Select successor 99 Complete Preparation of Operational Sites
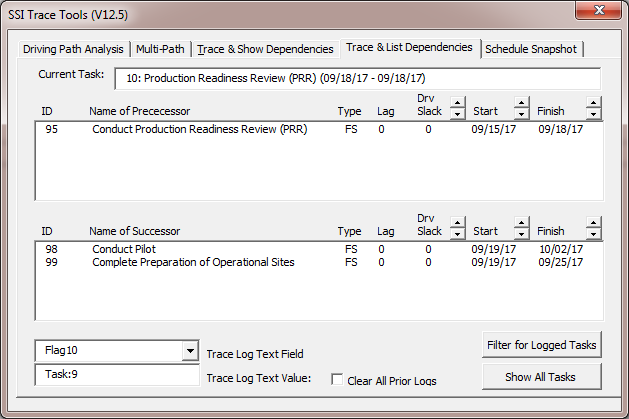The height and width of the screenshot is (419, 629). pos(319,262)
